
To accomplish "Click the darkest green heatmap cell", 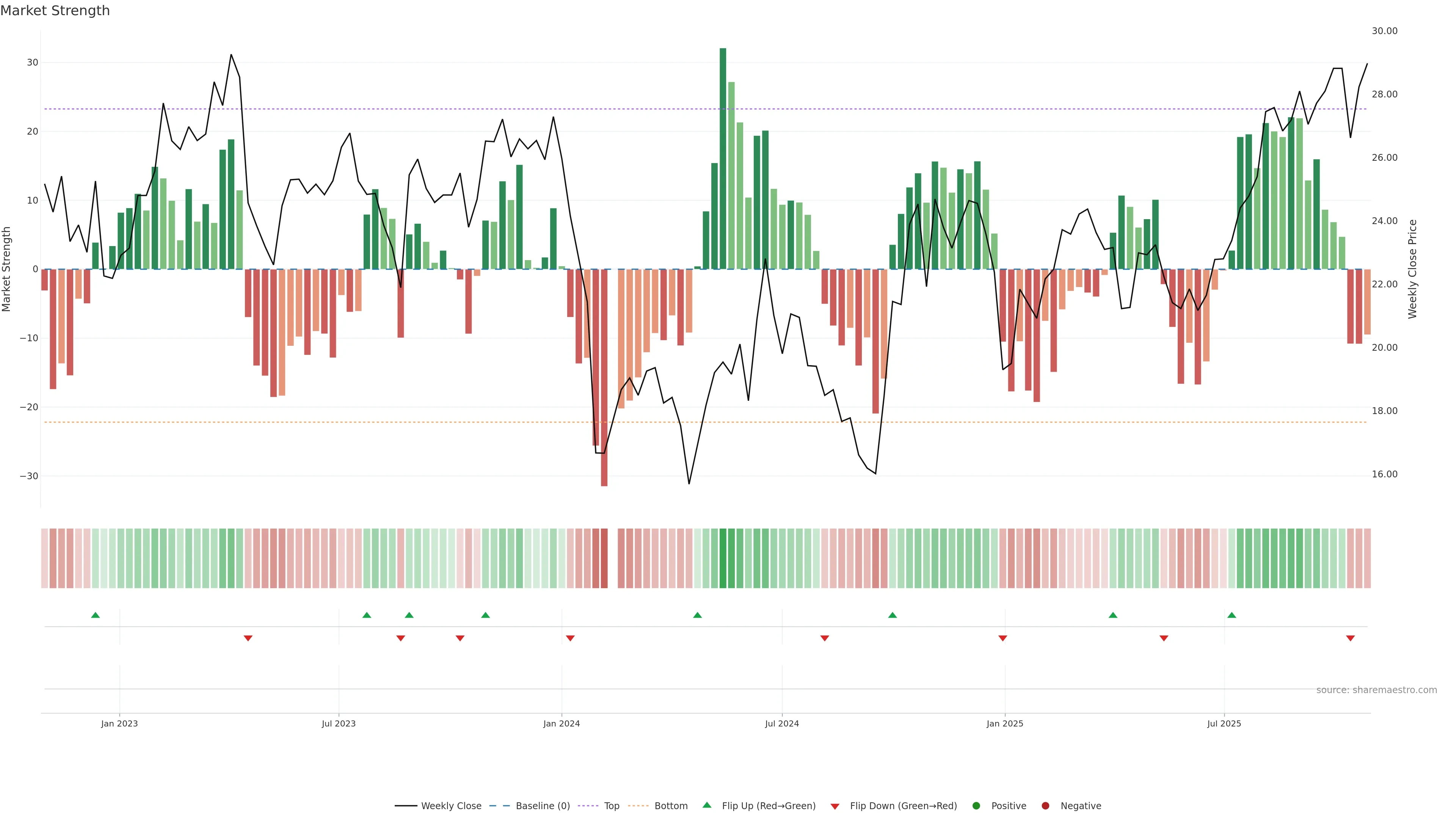I will [x=723, y=559].
